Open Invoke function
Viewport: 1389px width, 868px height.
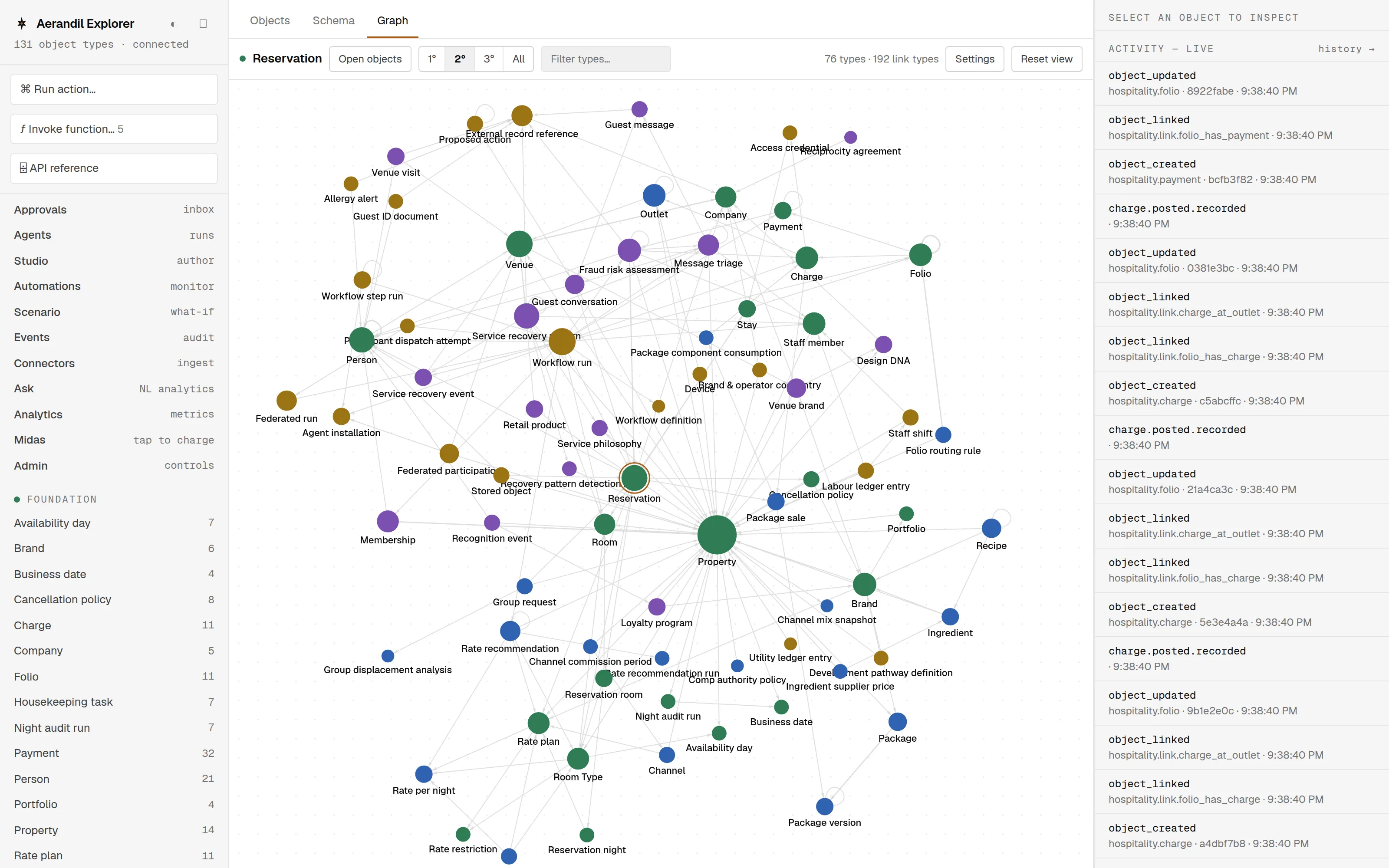[x=114, y=128]
